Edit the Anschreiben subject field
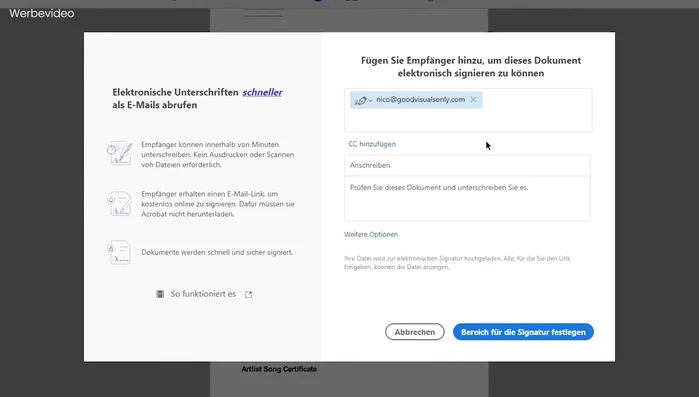This screenshot has width=699, height=397. 467,165
